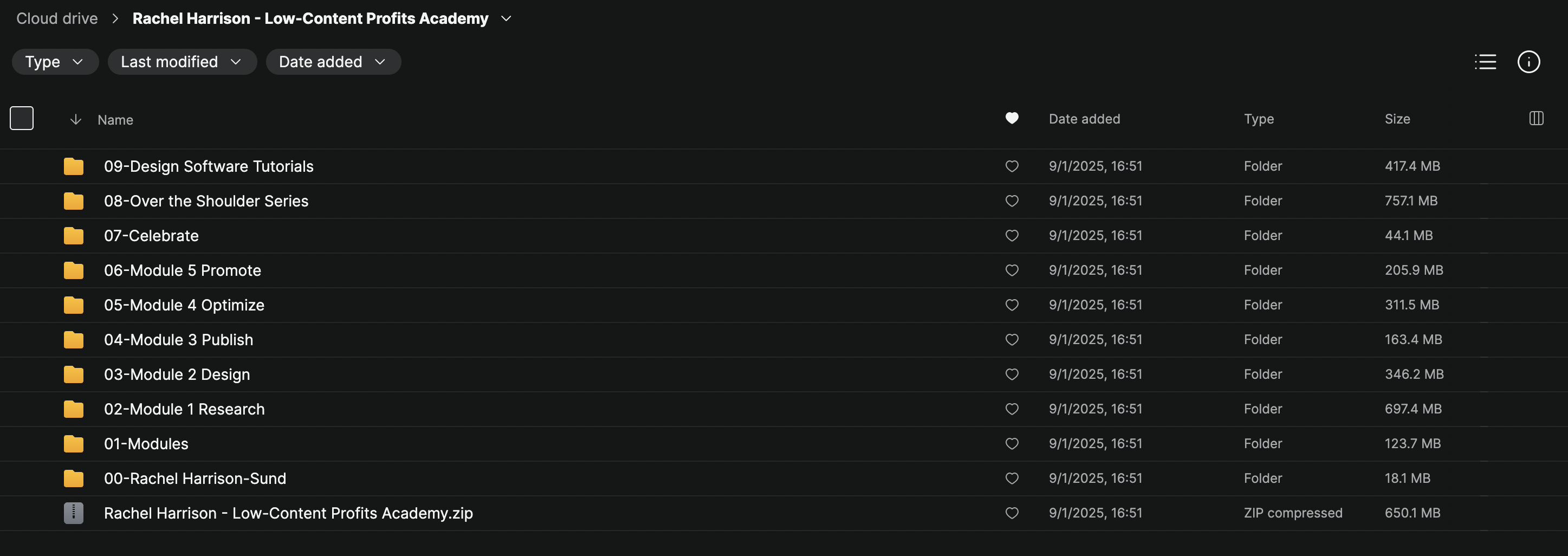Open the Type filter dropdown
Screen dimensions: 1568x556
coord(55,62)
